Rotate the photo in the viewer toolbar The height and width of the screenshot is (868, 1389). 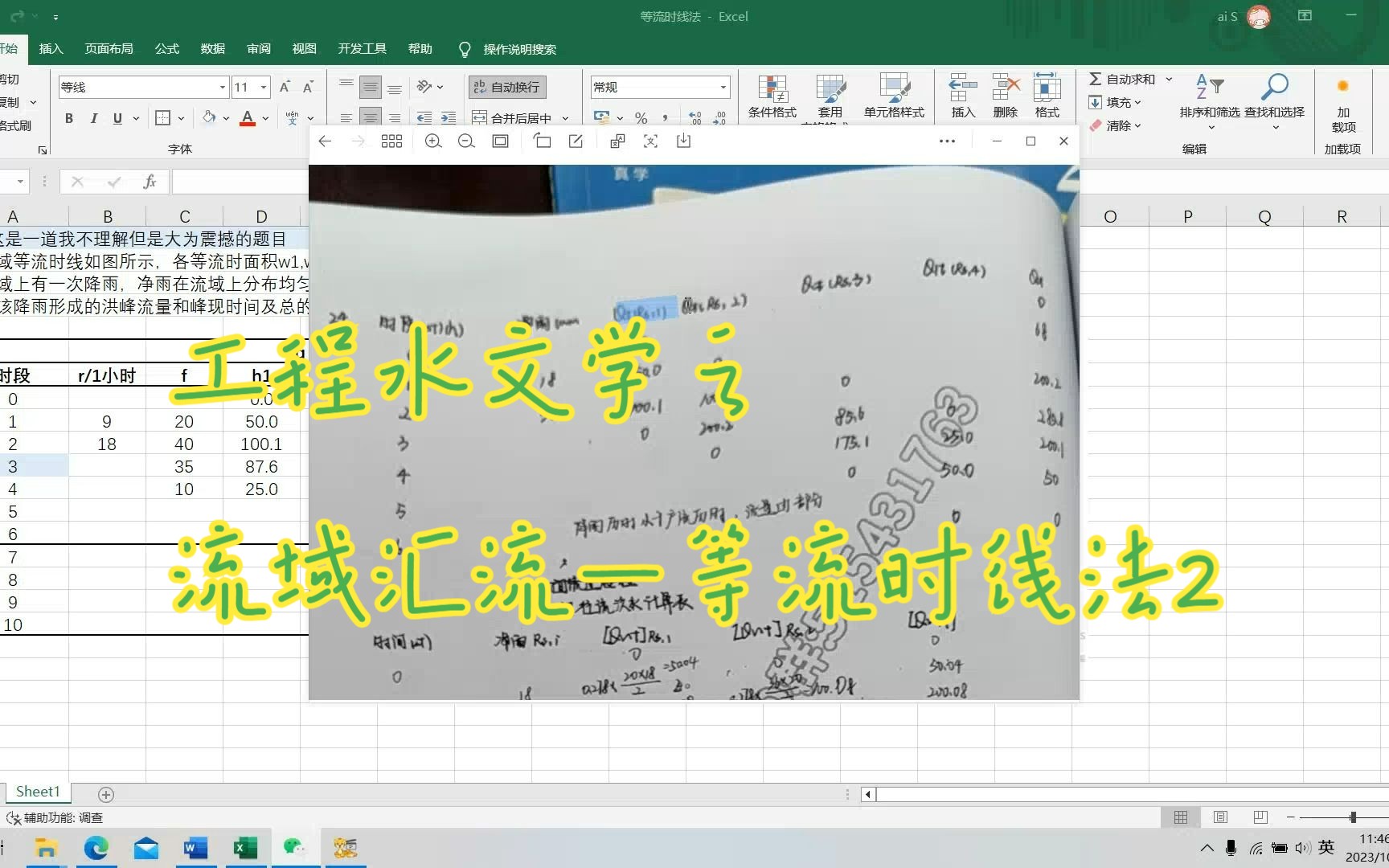[x=543, y=141]
